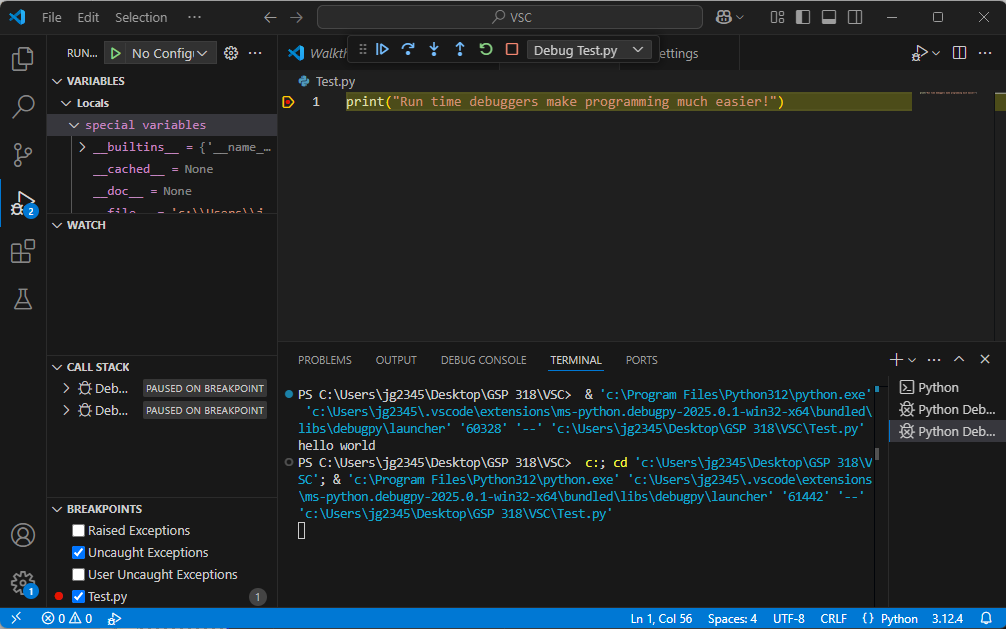Collapse the special variables group
This screenshot has width=1006, height=629.
click(x=74, y=125)
